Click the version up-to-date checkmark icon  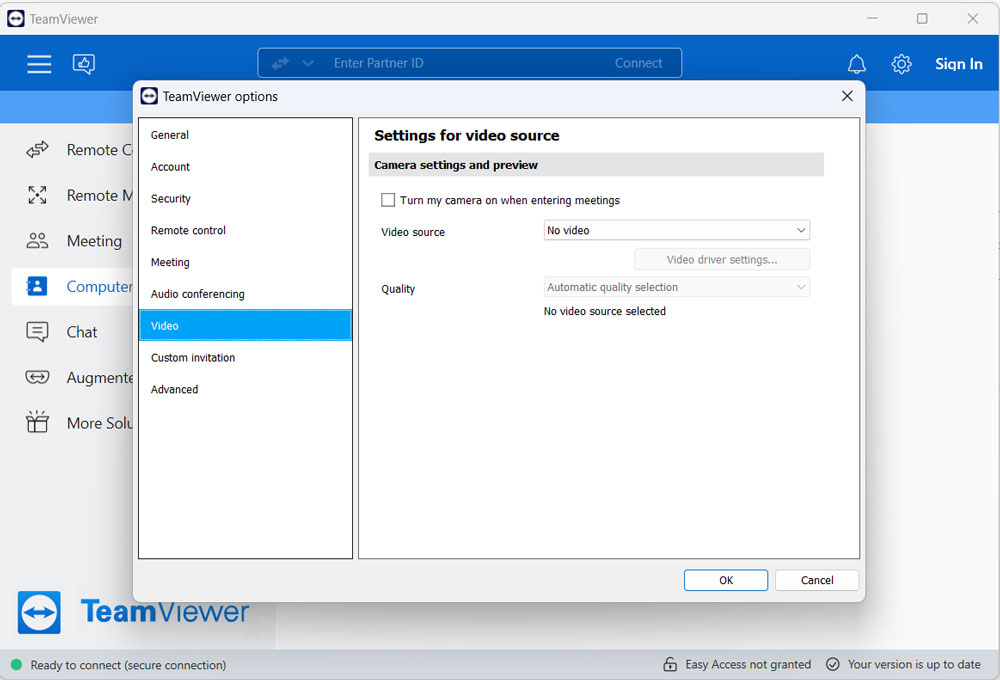[x=832, y=664]
